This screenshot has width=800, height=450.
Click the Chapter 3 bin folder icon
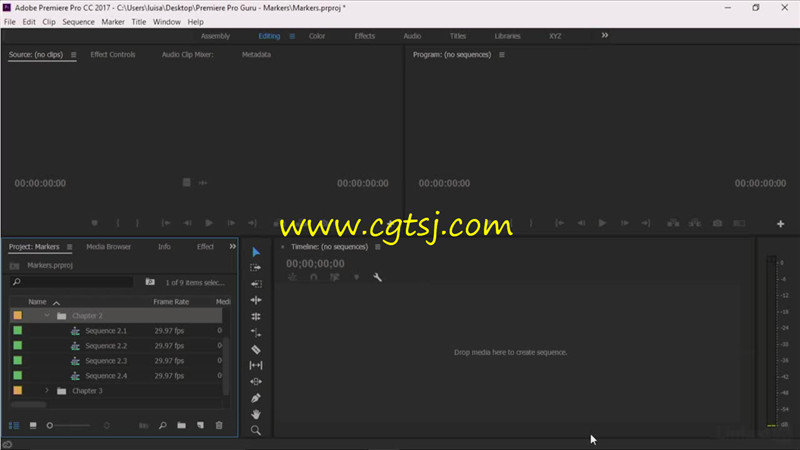click(x=62, y=391)
